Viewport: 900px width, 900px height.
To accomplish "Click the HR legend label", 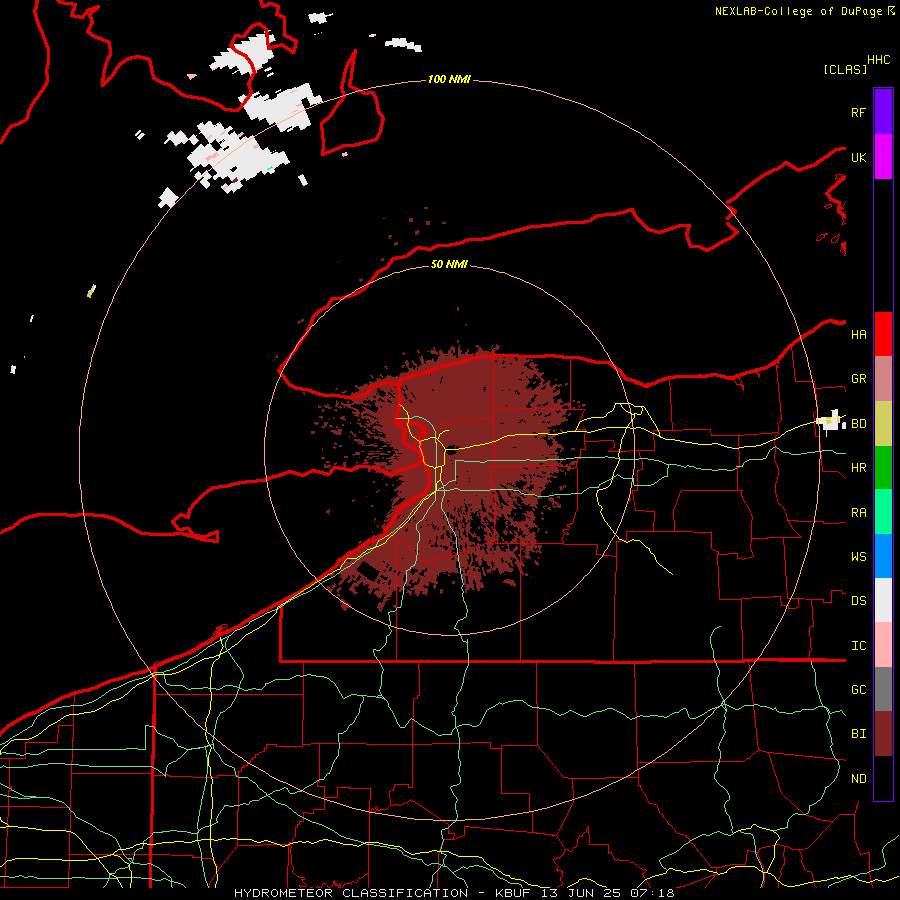I will click(859, 468).
